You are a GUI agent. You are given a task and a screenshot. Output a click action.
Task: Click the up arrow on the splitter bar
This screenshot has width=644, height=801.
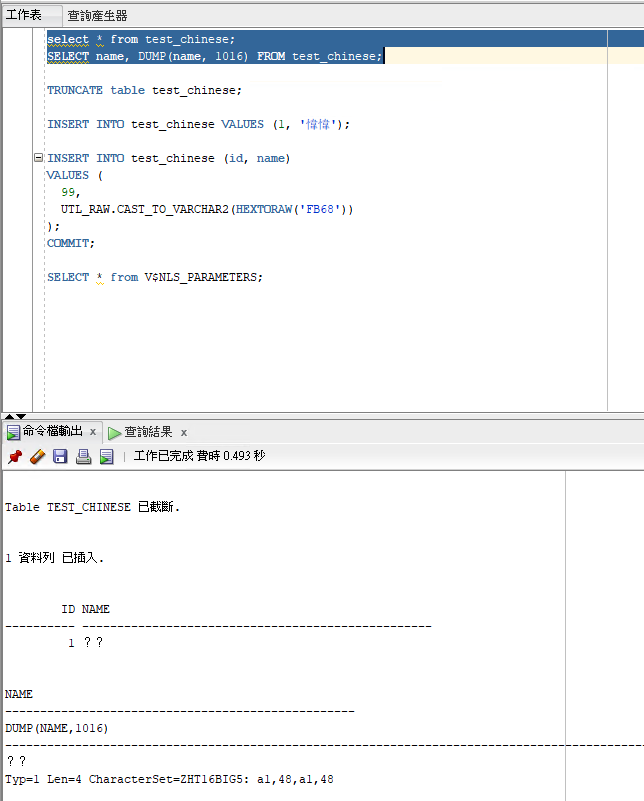9,415
